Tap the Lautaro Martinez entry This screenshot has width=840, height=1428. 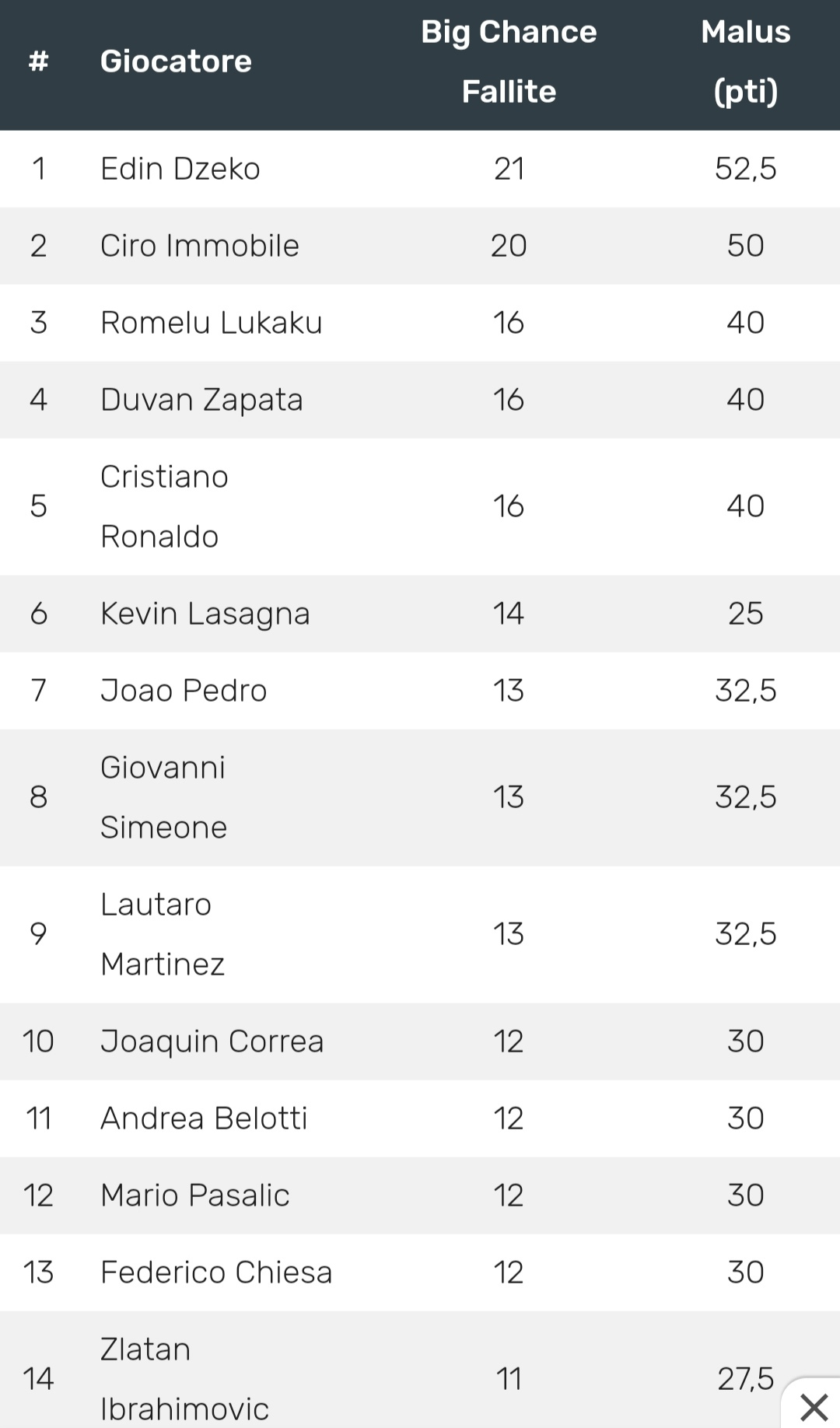163,934
